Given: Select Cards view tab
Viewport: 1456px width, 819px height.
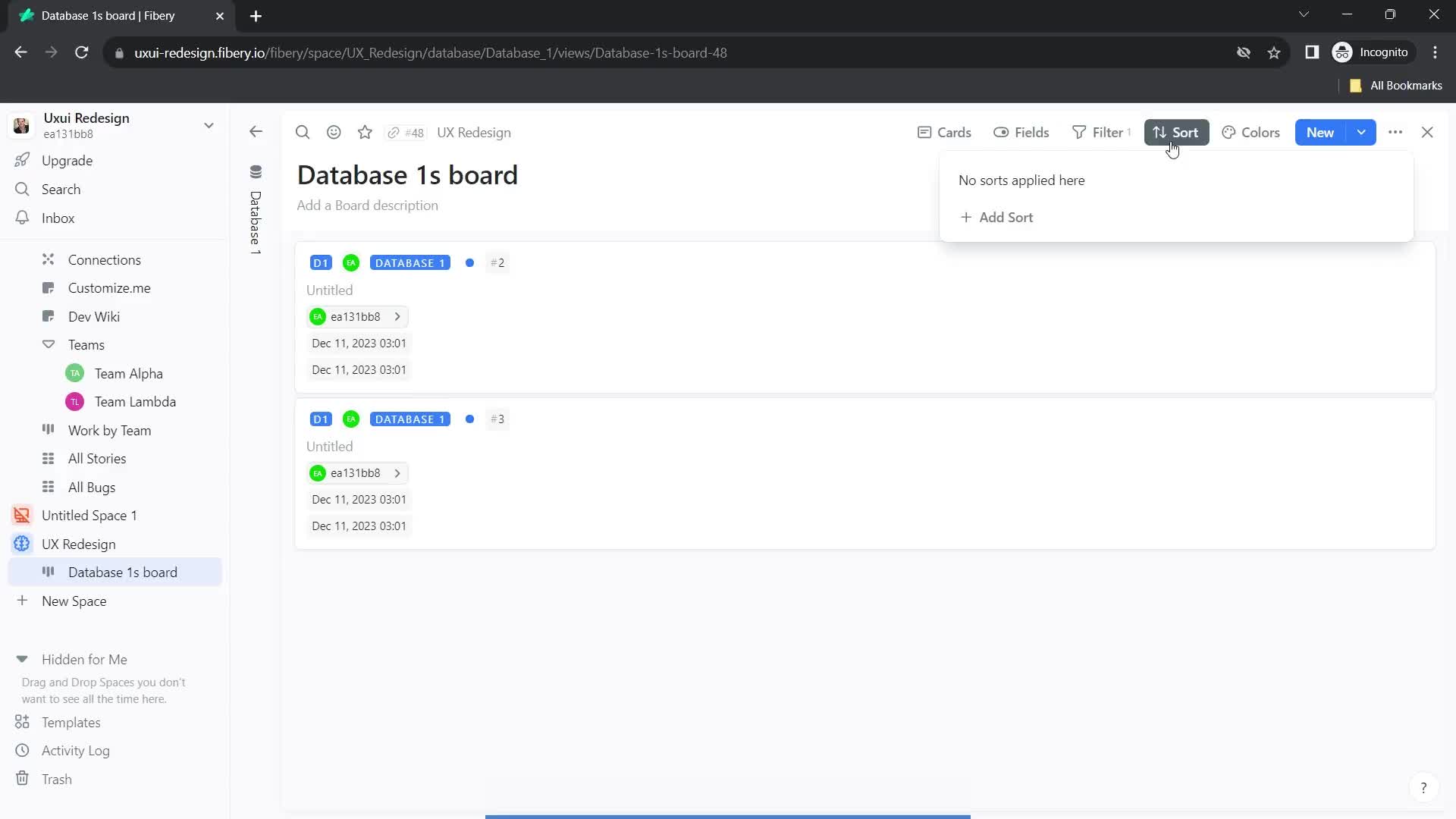Looking at the screenshot, I should [946, 132].
